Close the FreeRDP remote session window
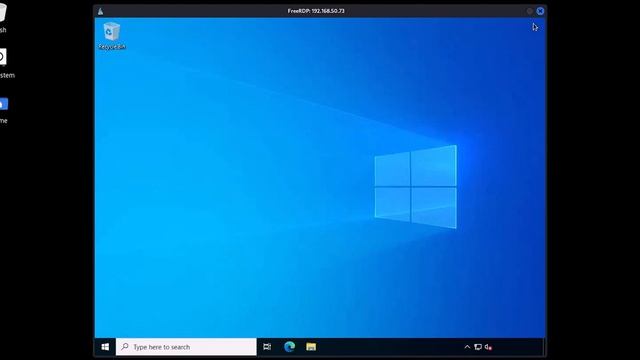This screenshot has height=360, width=640. tap(540, 11)
